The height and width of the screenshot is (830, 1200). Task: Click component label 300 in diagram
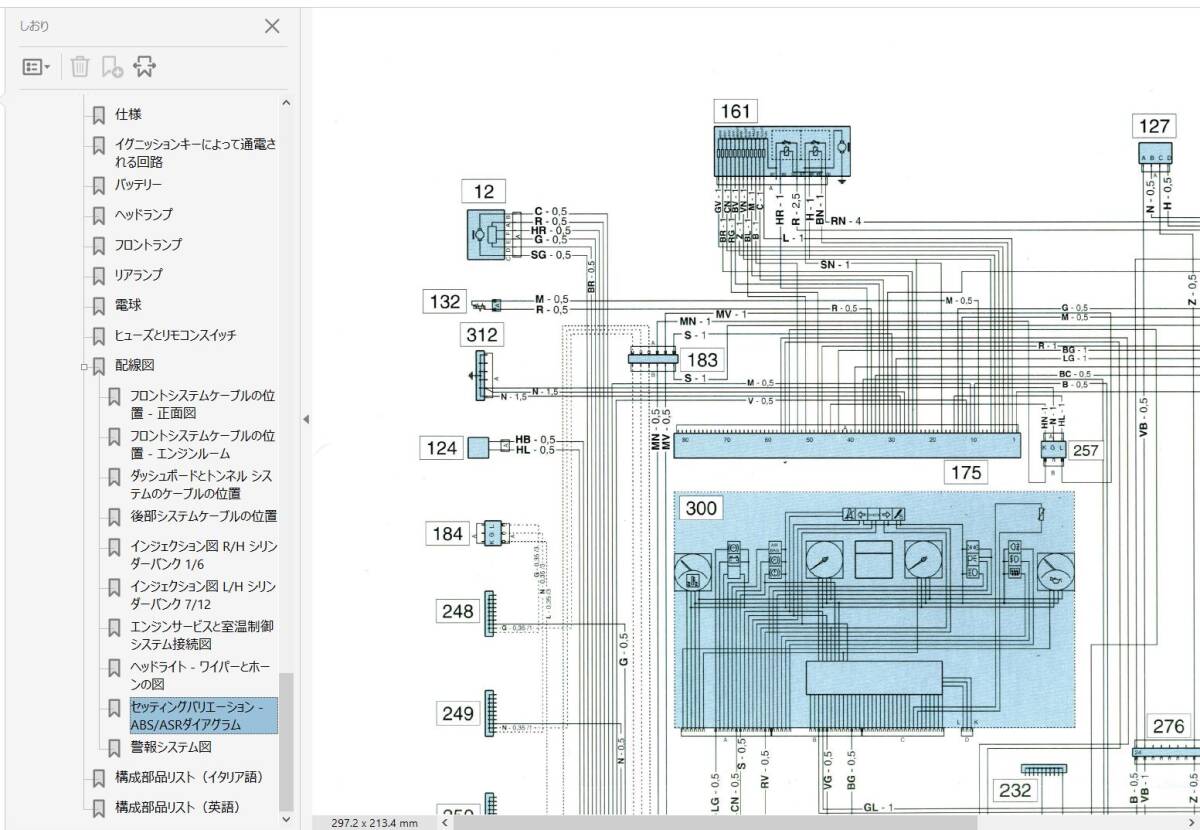701,509
